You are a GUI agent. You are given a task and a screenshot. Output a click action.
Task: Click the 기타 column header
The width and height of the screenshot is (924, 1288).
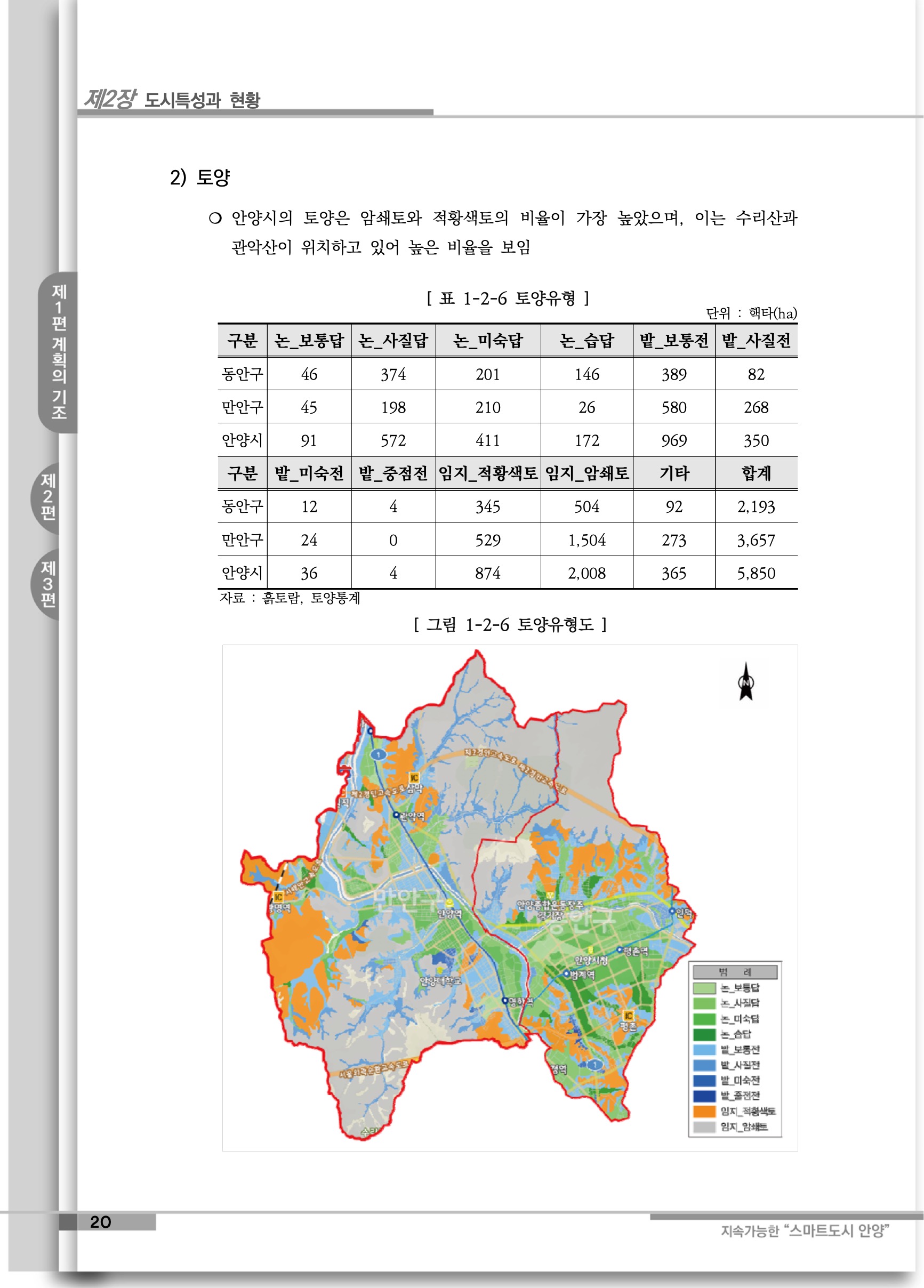[674, 473]
